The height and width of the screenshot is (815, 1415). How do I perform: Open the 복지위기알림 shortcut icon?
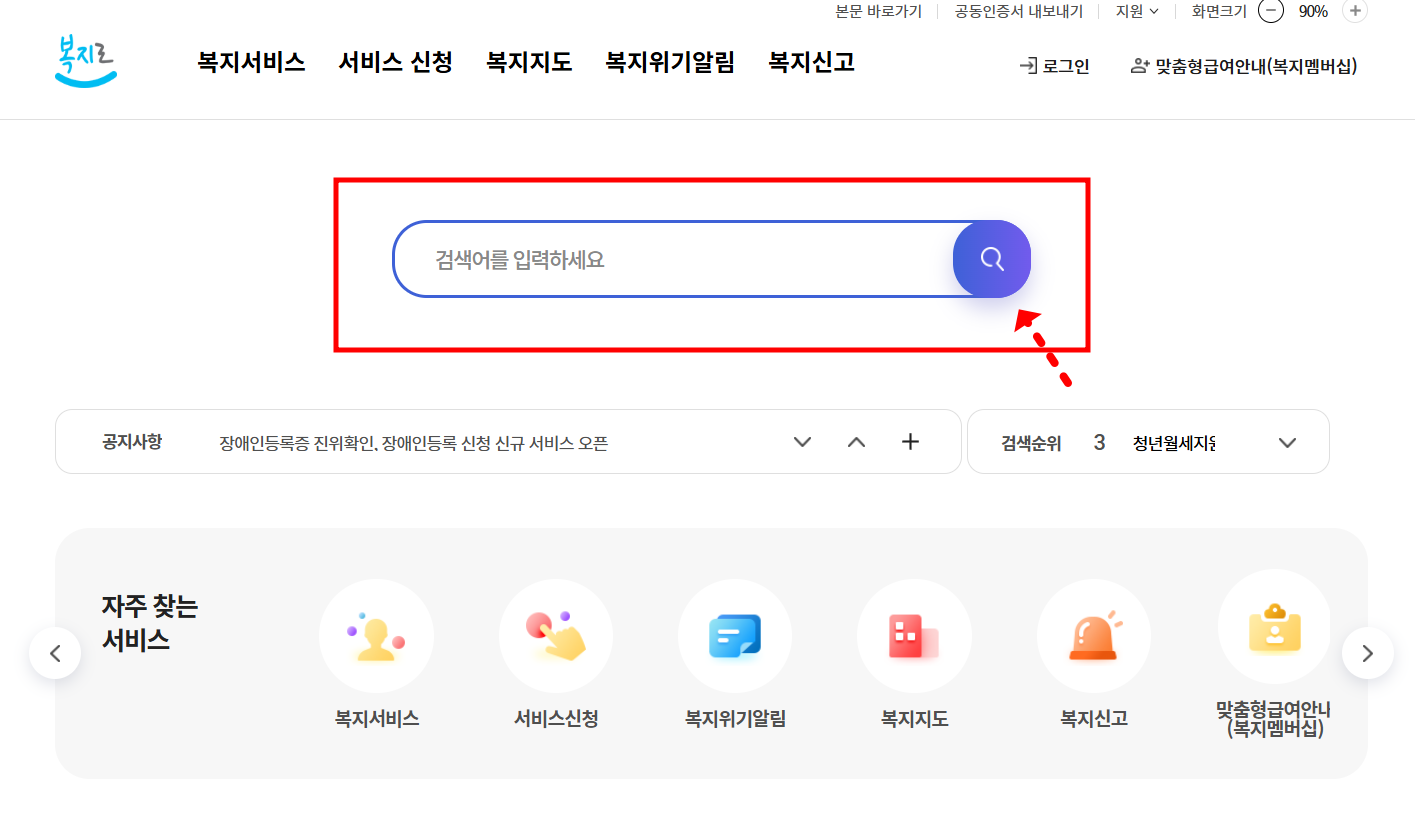click(735, 636)
